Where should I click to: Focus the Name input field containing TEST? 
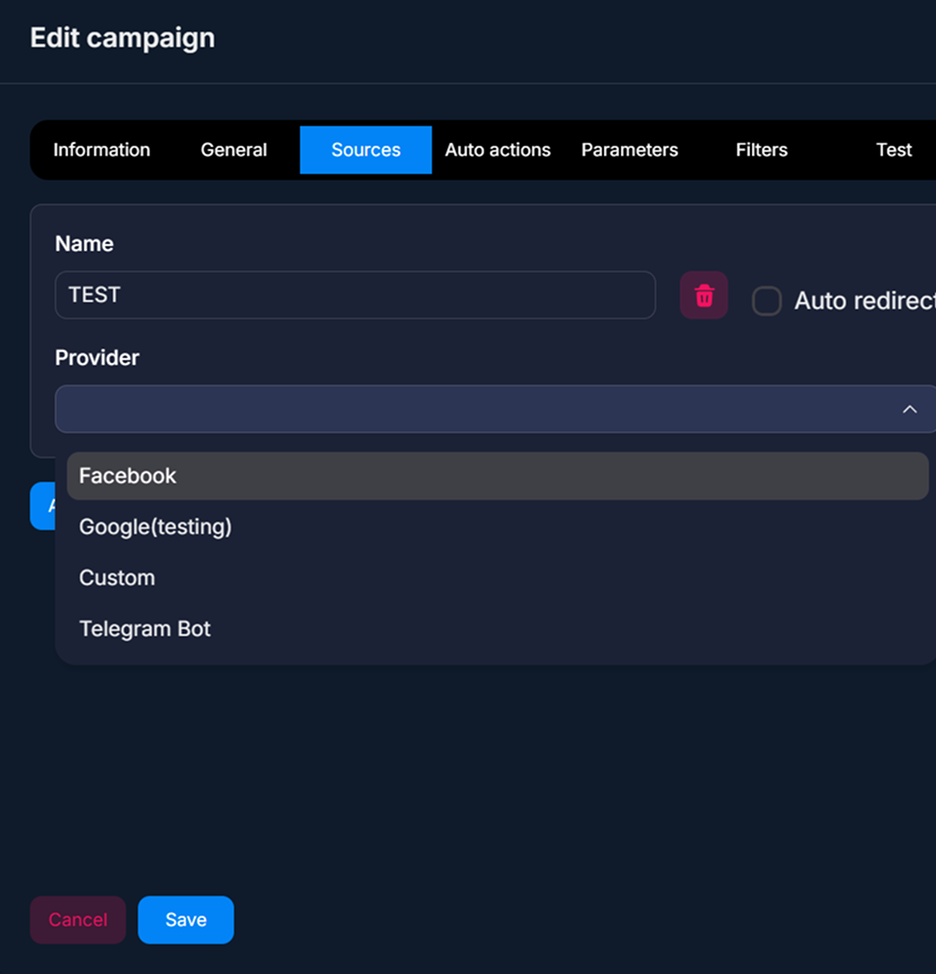point(355,295)
